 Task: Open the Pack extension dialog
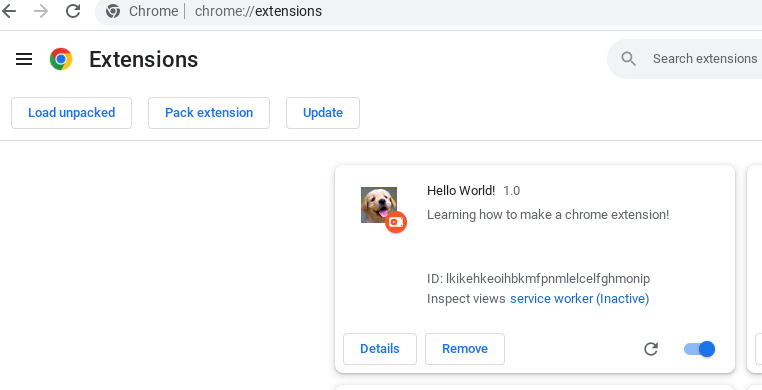click(209, 113)
